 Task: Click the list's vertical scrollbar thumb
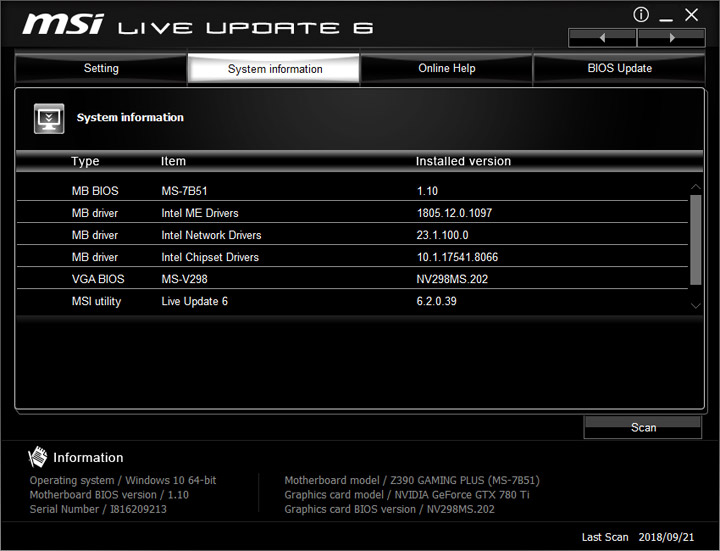(x=696, y=240)
